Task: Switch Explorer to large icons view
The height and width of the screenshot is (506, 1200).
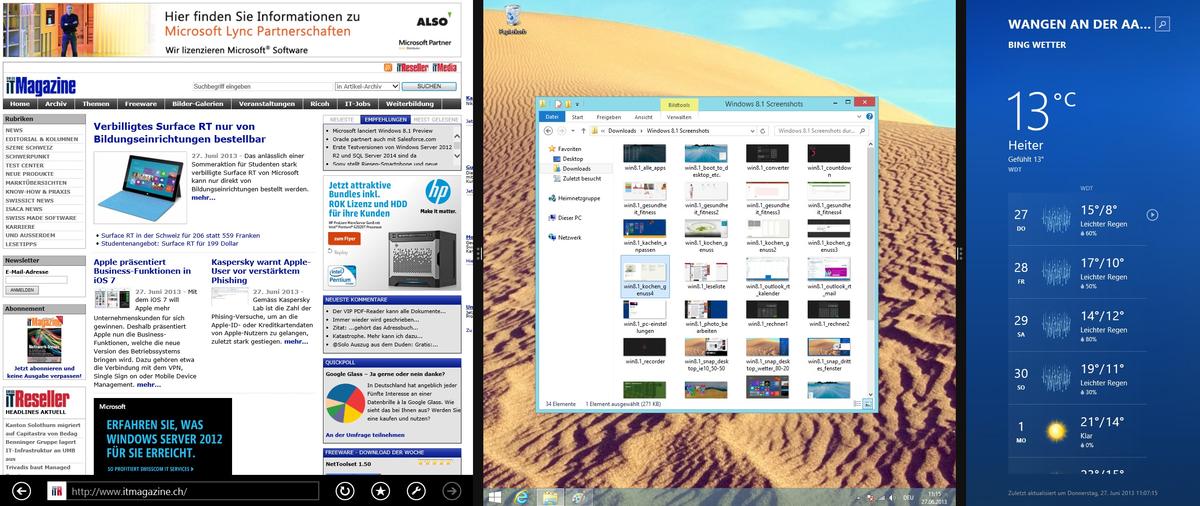Action: point(866,403)
